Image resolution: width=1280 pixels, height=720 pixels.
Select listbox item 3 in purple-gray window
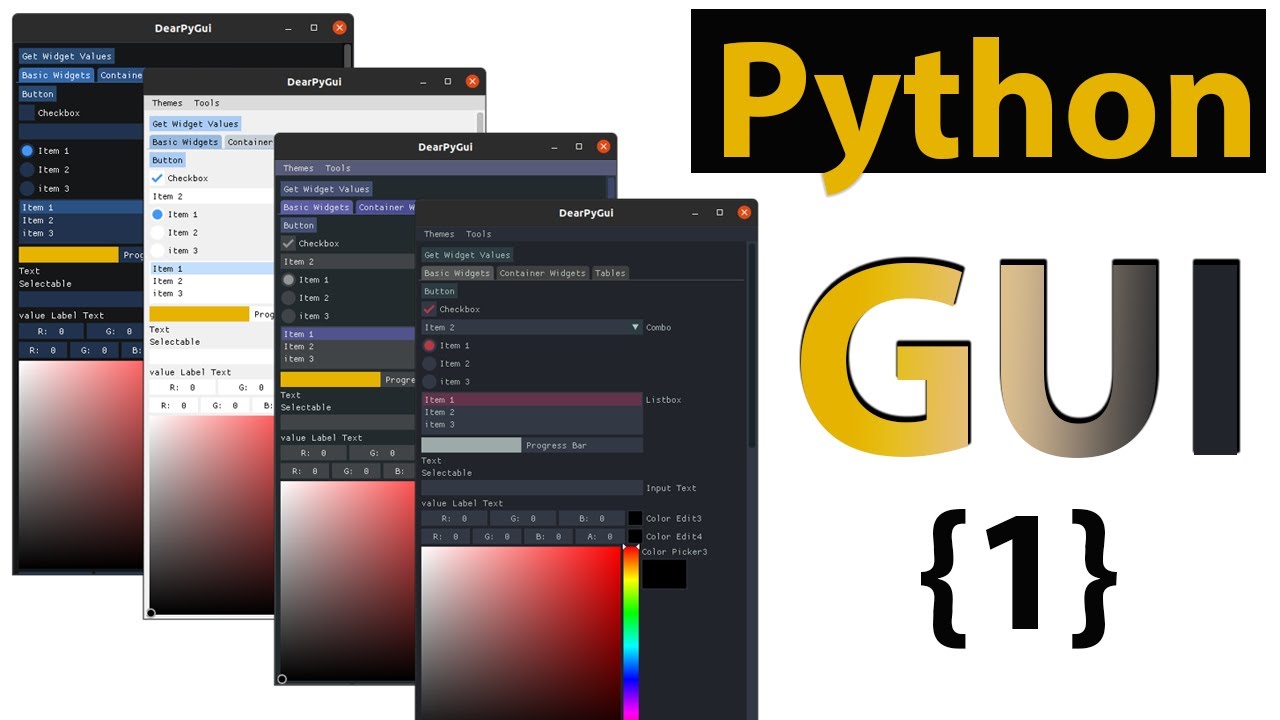tap(347, 358)
